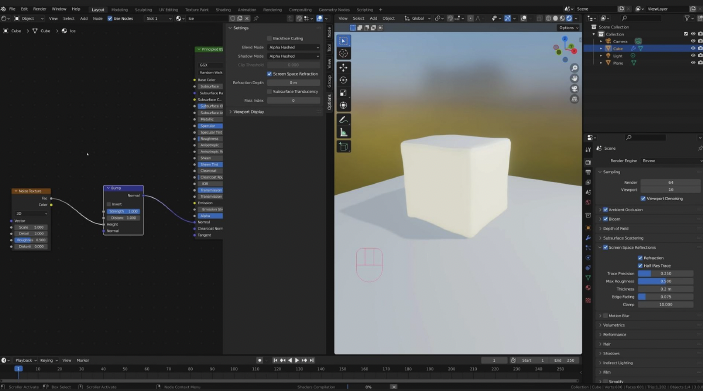Viewport: 703px width, 391px height.
Task: Toggle the Invert checkbox on Bump node
Action: click(x=109, y=204)
